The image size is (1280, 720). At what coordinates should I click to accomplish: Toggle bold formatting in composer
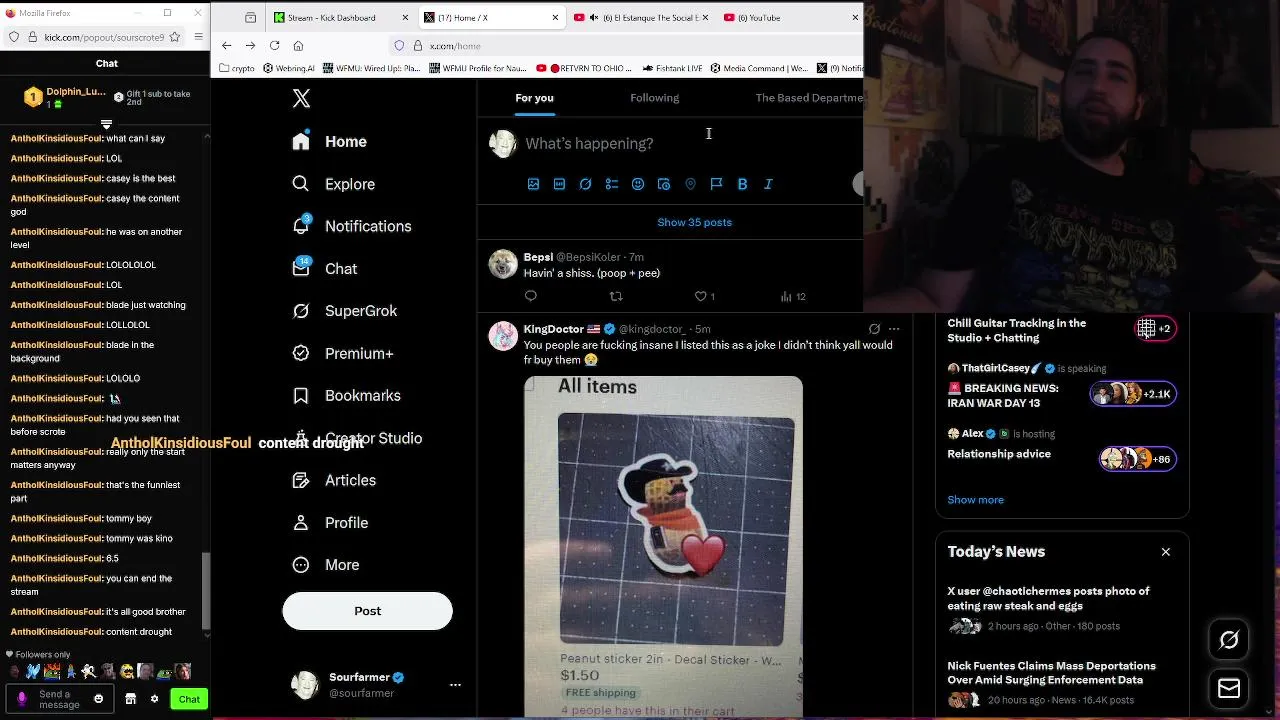click(742, 184)
